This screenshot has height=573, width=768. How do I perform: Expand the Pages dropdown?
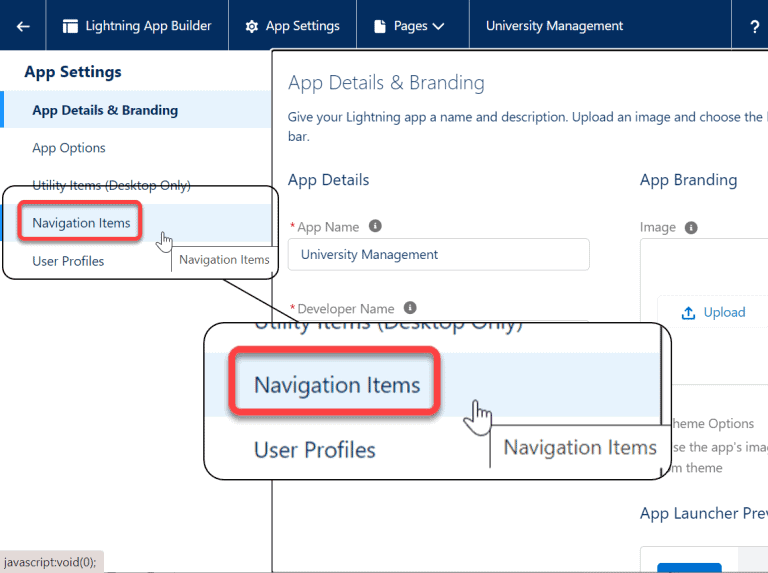(409, 26)
